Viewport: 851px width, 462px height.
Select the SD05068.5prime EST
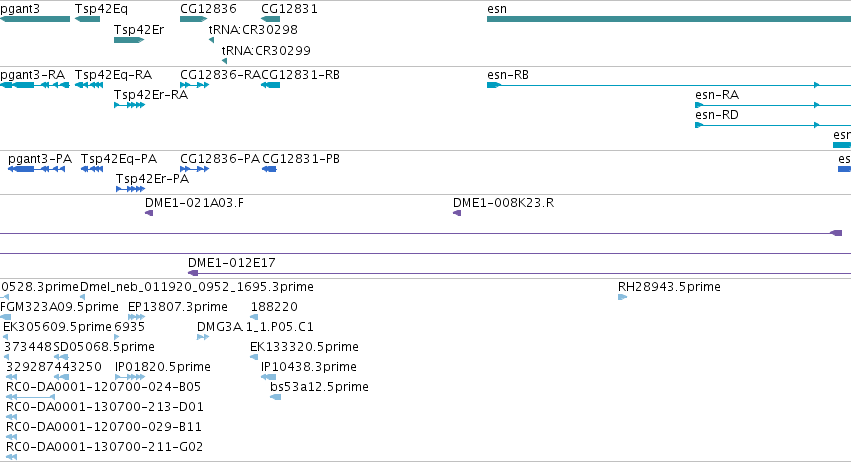[x=61, y=357]
